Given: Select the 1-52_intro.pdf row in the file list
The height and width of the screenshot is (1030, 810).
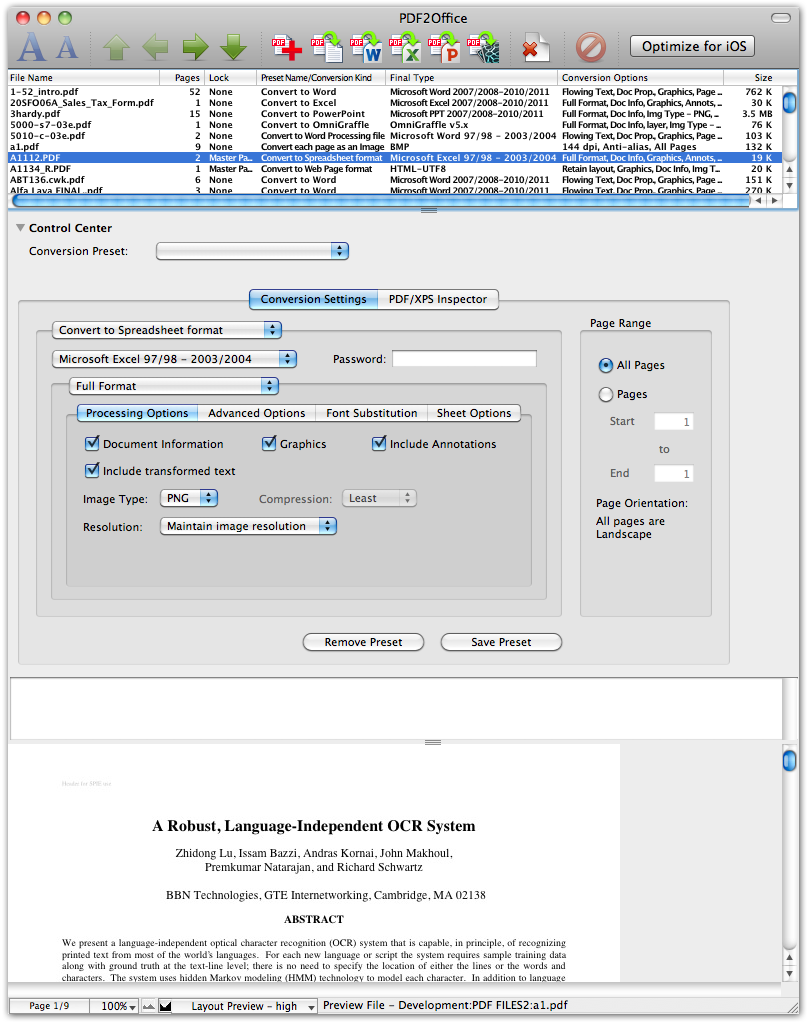Looking at the screenshot, I should (395, 92).
